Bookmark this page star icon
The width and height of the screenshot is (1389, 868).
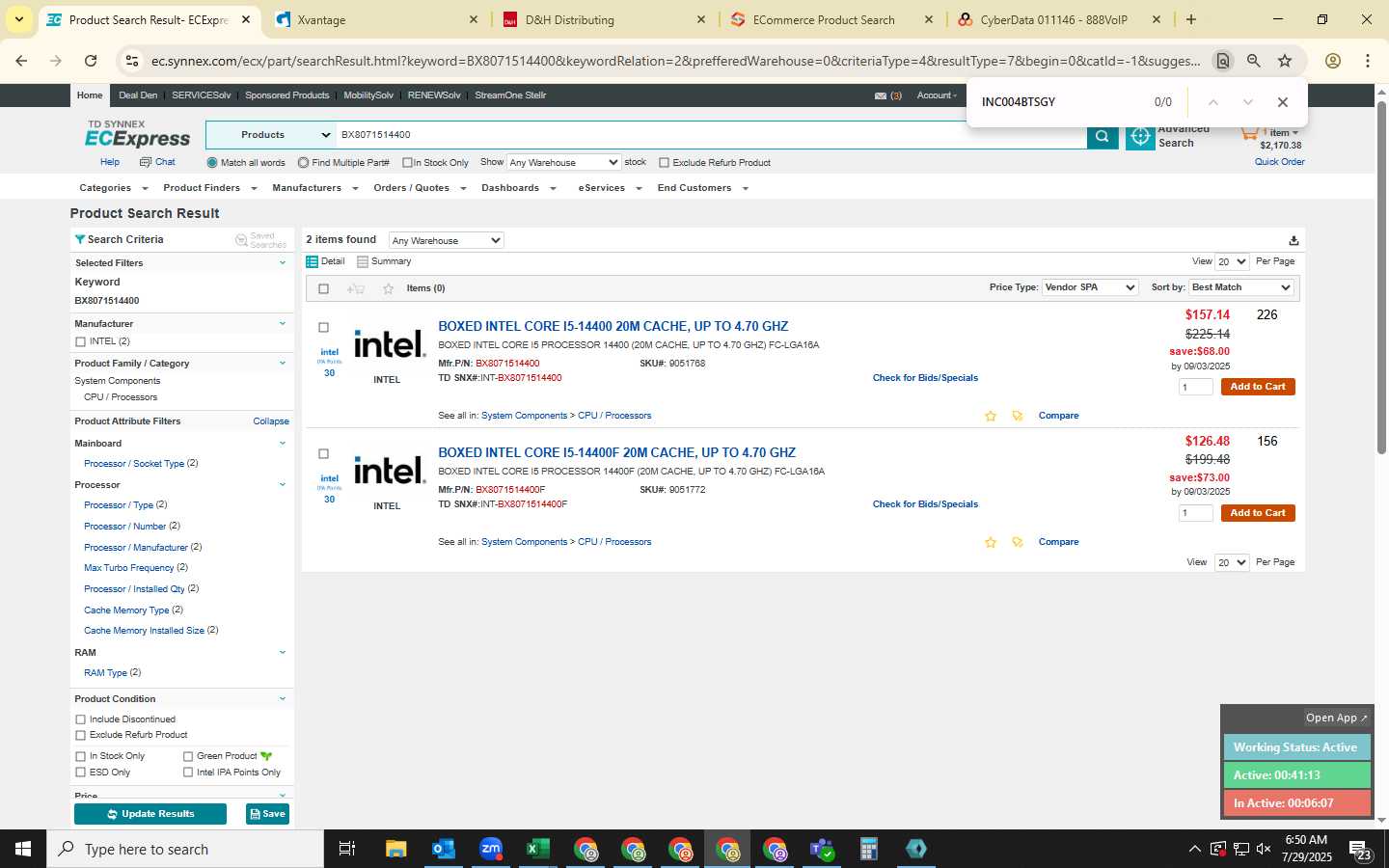click(x=1285, y=61)
